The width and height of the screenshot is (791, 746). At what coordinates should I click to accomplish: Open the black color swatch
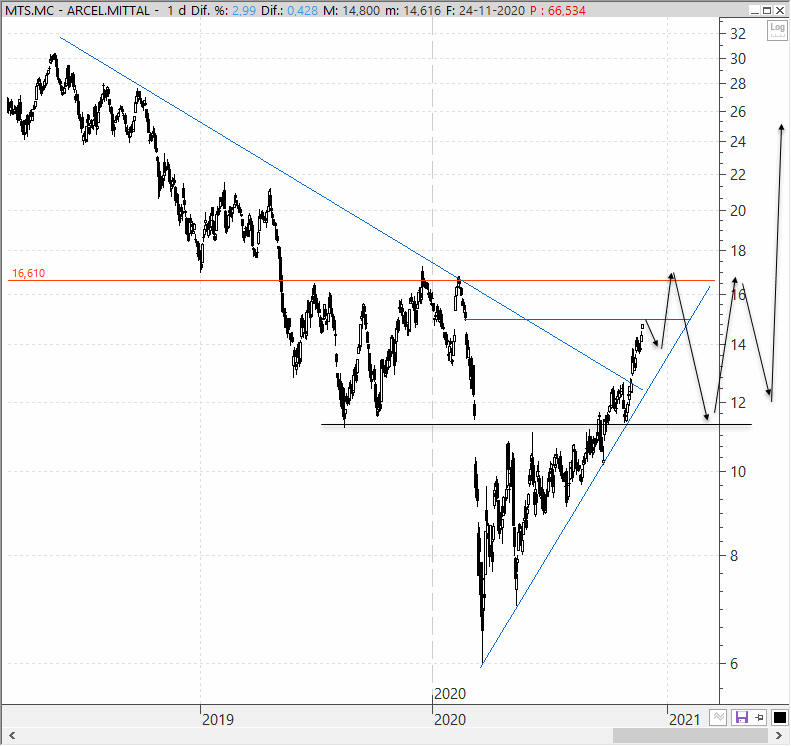779,717
